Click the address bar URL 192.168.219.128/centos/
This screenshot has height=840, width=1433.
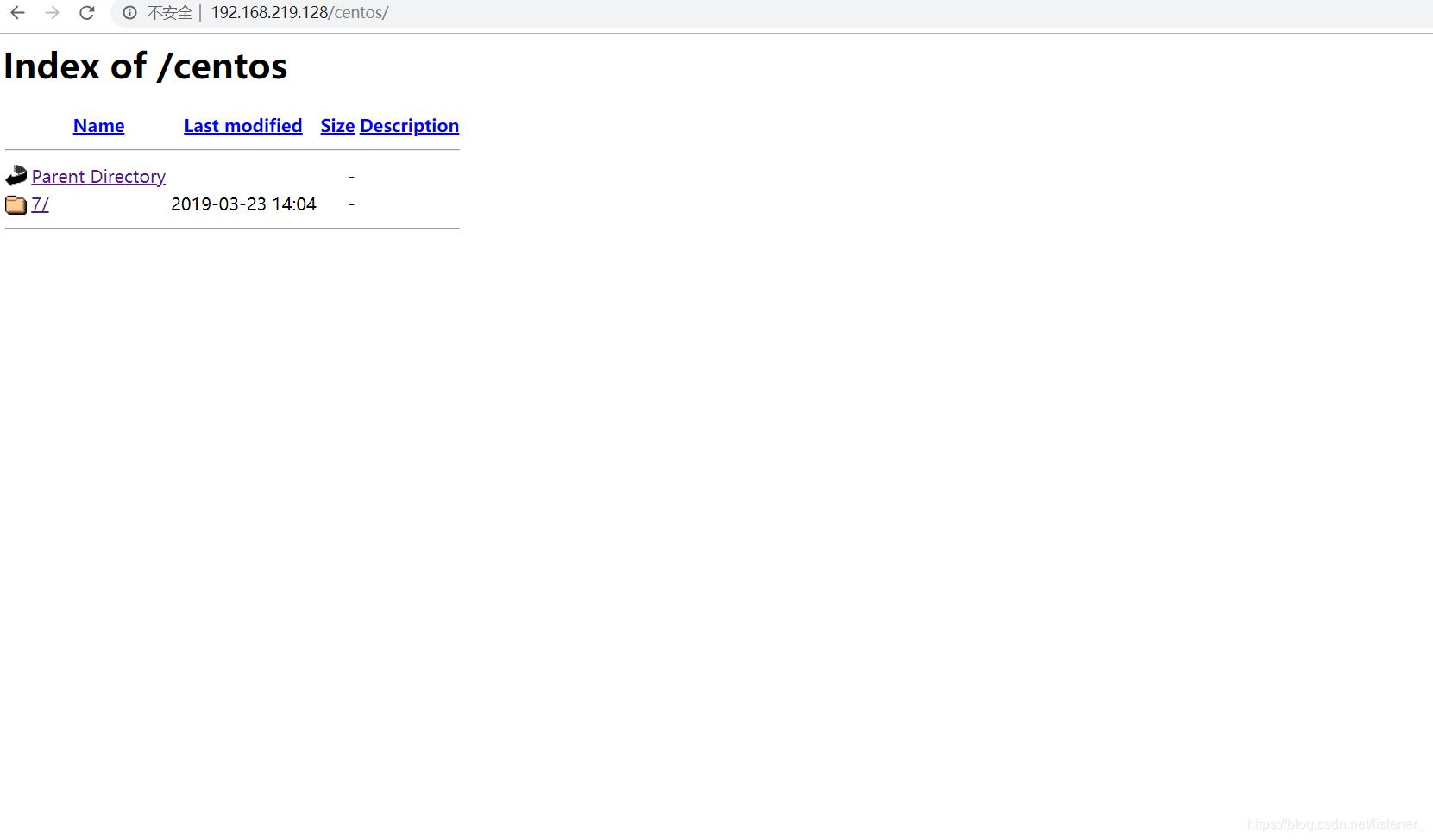coord(299,13)
